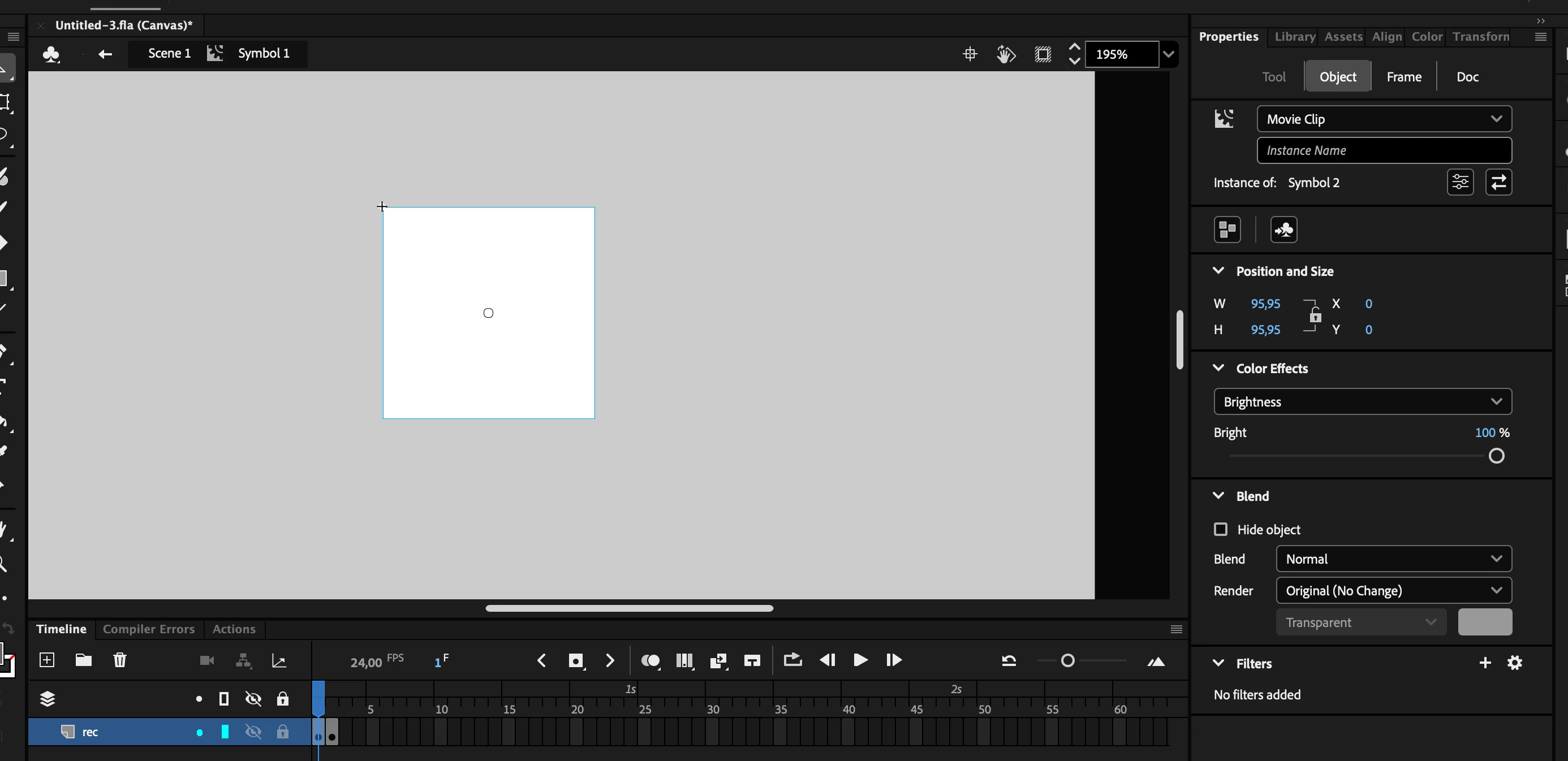Collapse the Position and Size section
This screenshot has width=1568, height=761.
1218,271
